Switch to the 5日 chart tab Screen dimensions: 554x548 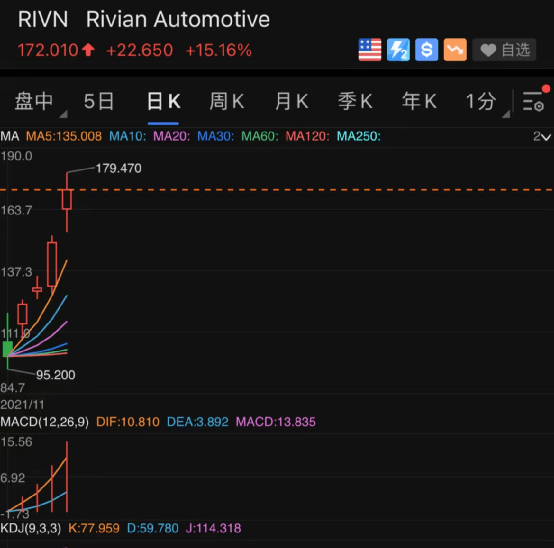[99, 101]
